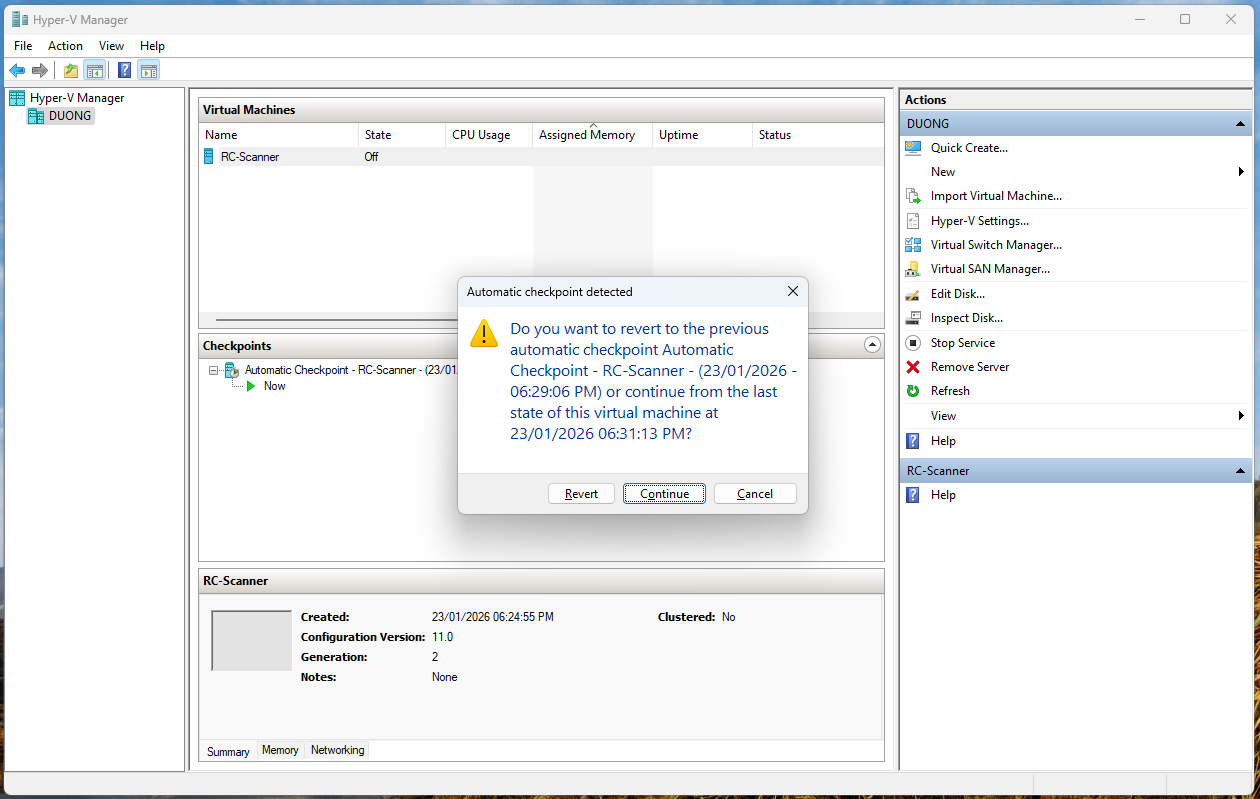
Task: Click the Cancel button in dialog
Action: tap(755, 494)
